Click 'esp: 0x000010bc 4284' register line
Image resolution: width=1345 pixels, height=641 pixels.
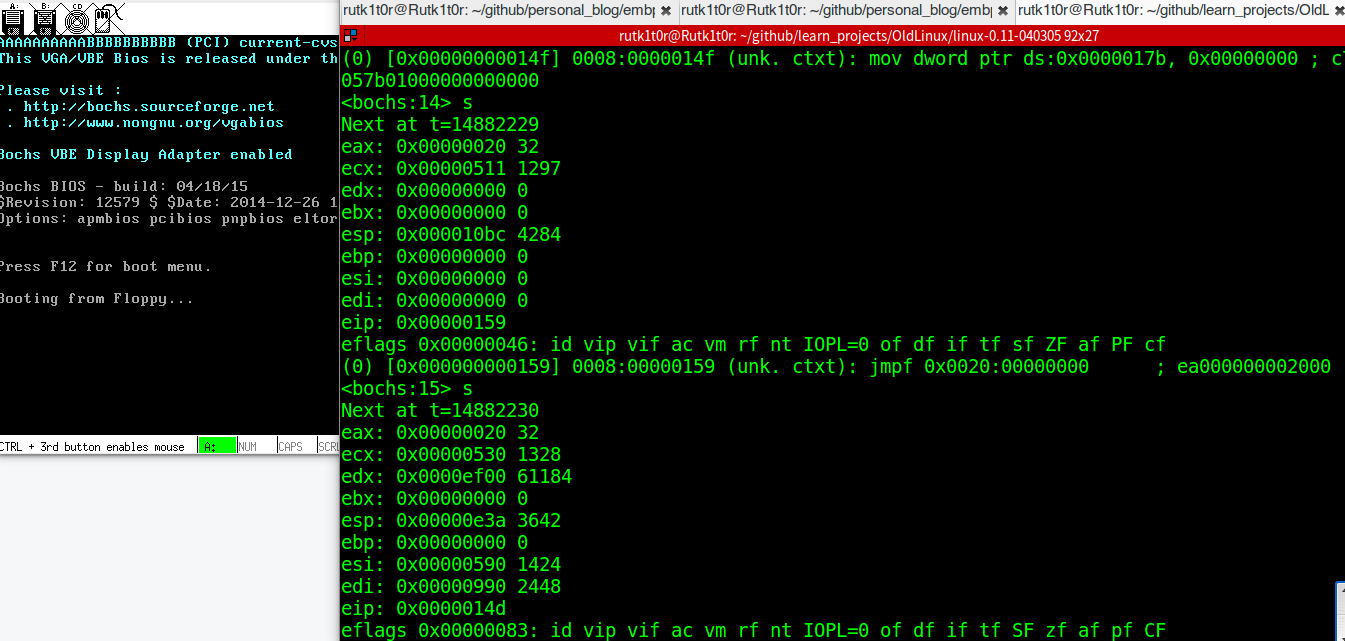(x=451, y=234)
